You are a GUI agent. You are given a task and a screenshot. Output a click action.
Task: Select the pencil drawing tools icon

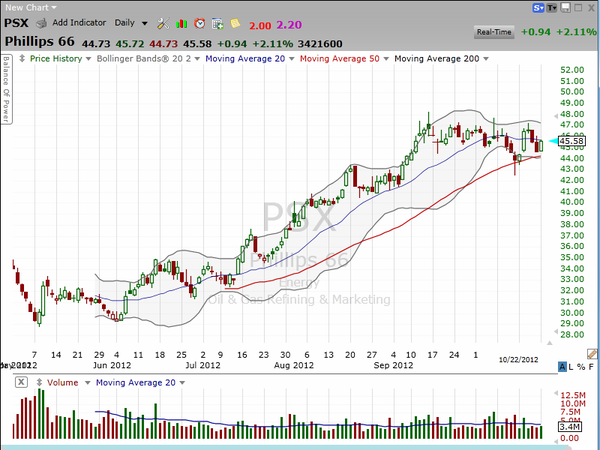pos(592,354)
